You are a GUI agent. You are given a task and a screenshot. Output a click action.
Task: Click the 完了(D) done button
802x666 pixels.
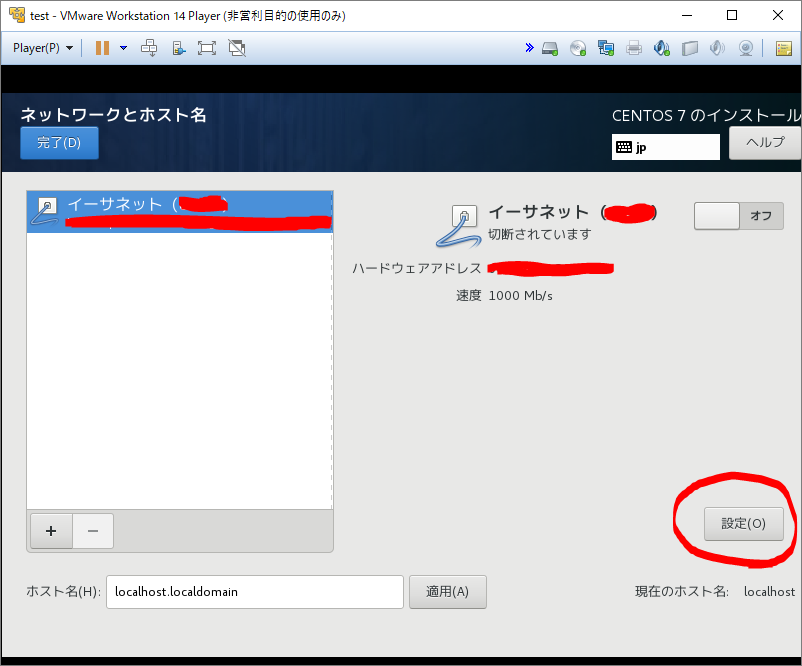pos(59,143)
